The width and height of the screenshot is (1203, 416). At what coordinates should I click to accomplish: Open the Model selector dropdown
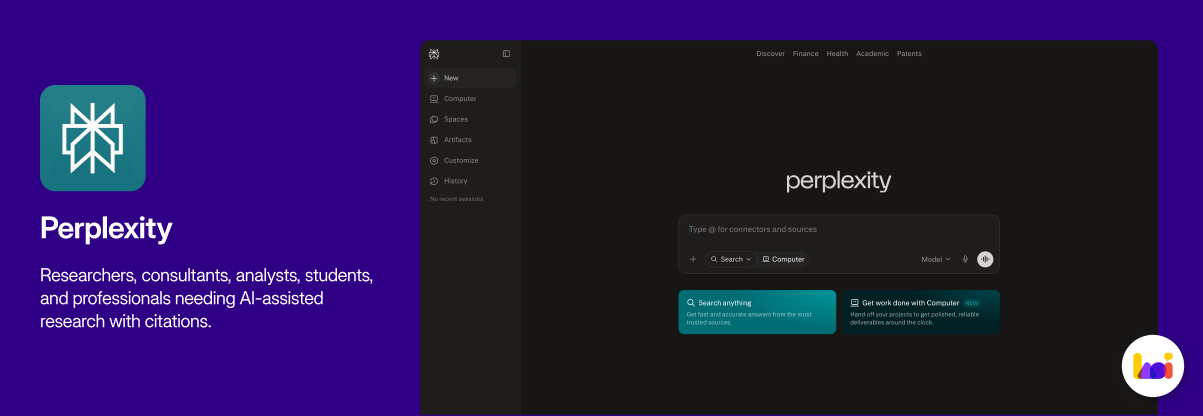point(936,259)
